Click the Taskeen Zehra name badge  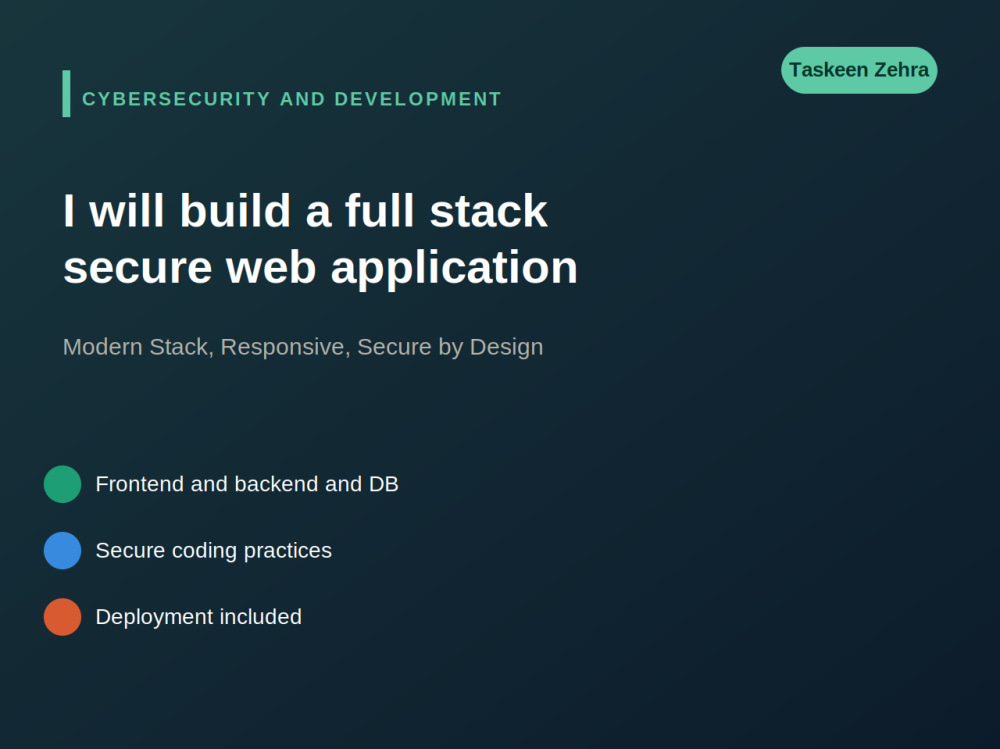point(859,70)
